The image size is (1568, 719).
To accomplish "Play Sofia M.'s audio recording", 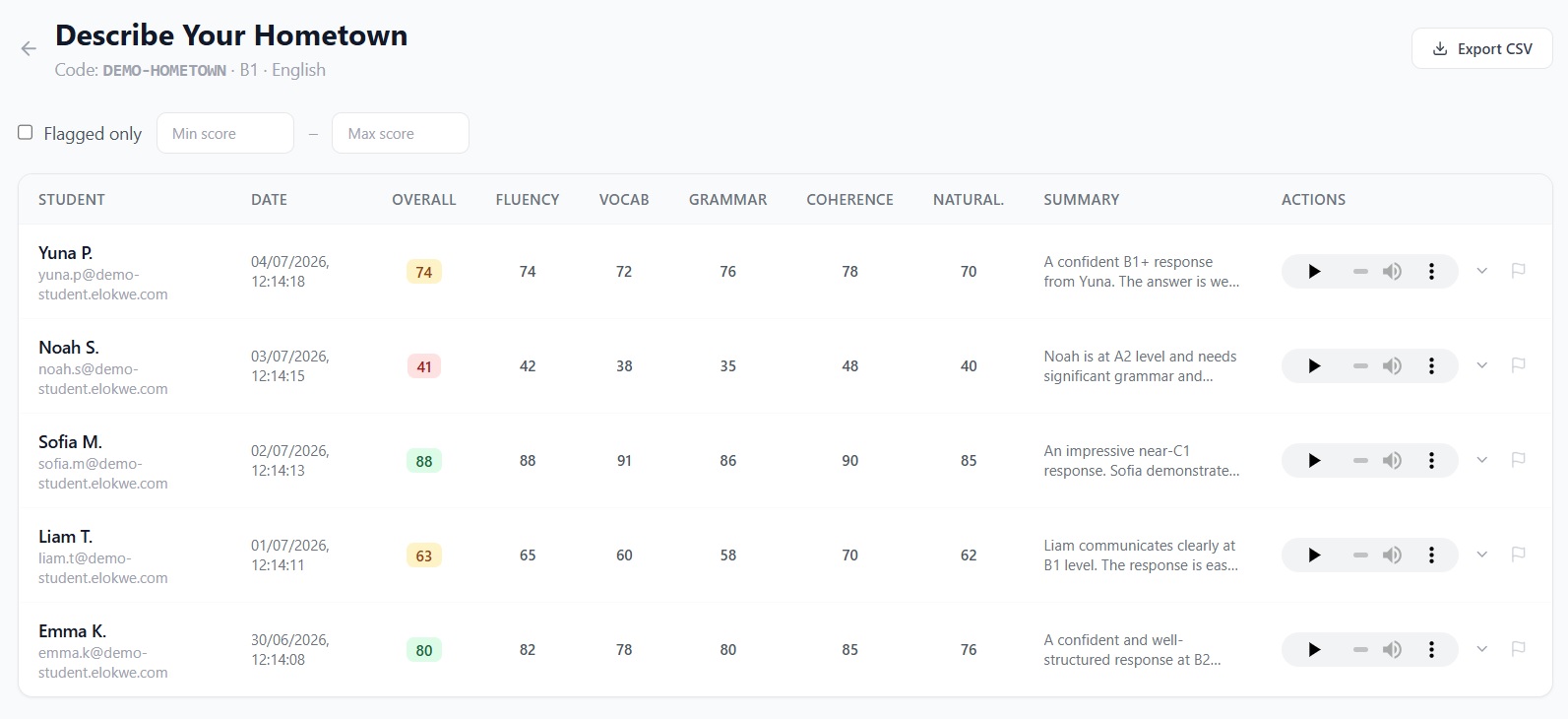I will [1314, 461].
